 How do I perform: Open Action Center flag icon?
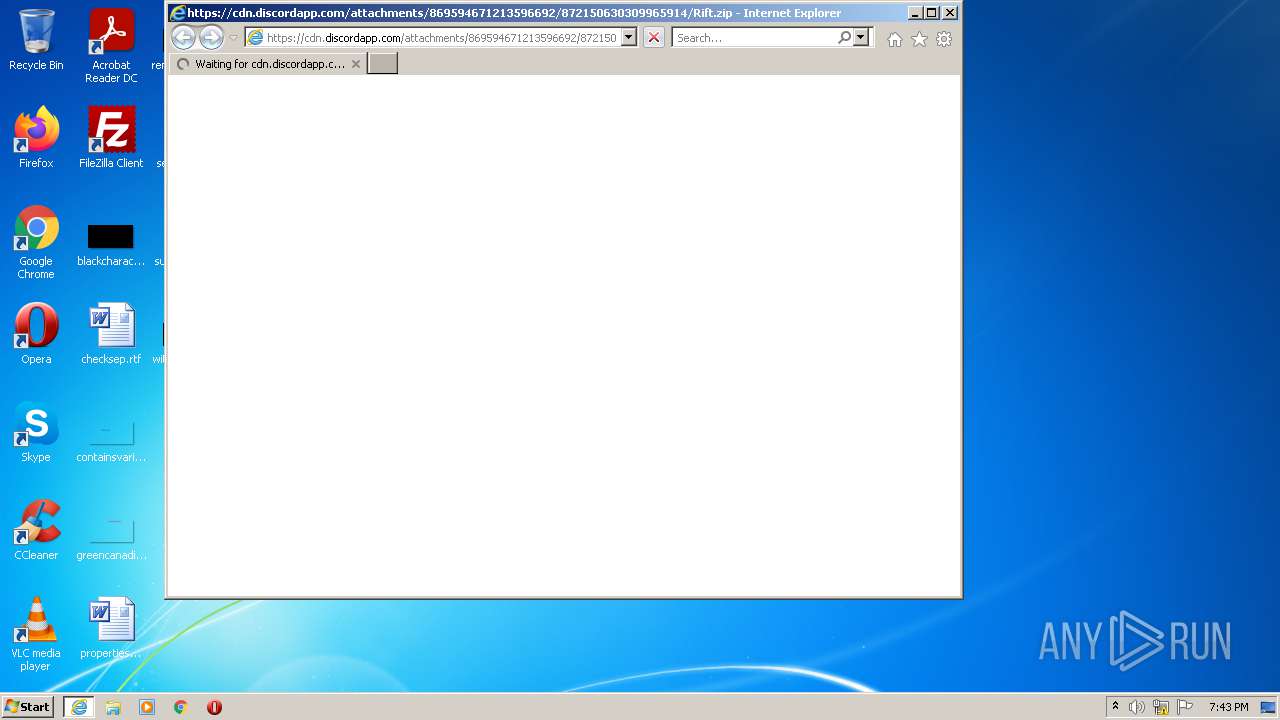1185,707
